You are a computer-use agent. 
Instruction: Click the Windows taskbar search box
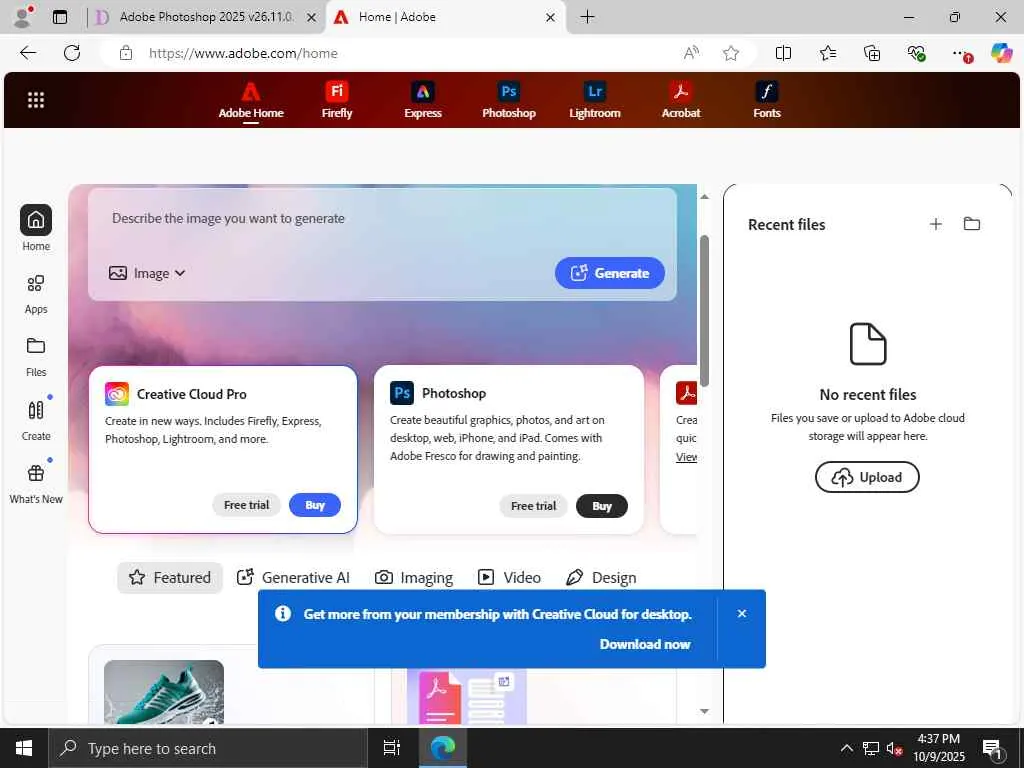pyautogui.click(x=208, y=748)
